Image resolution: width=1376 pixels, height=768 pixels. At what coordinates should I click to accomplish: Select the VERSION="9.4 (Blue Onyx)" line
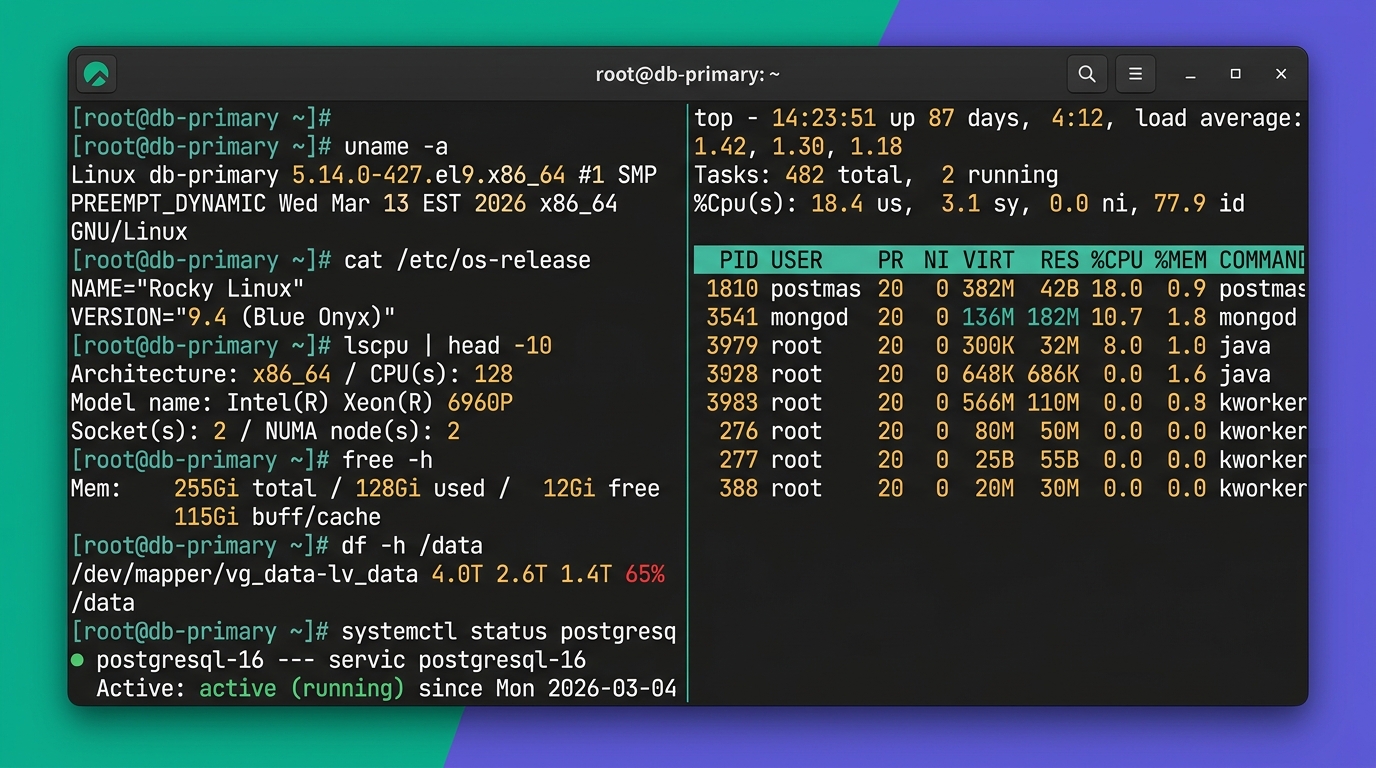coord(233,317)
